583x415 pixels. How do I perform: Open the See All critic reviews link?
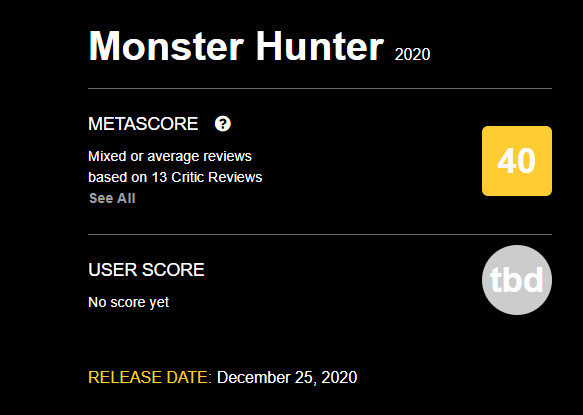coord(112,198)
